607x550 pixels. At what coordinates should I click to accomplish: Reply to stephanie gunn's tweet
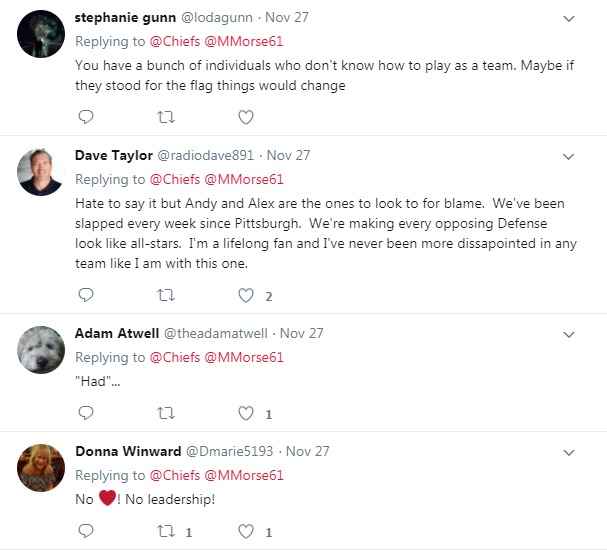(85, 117)
